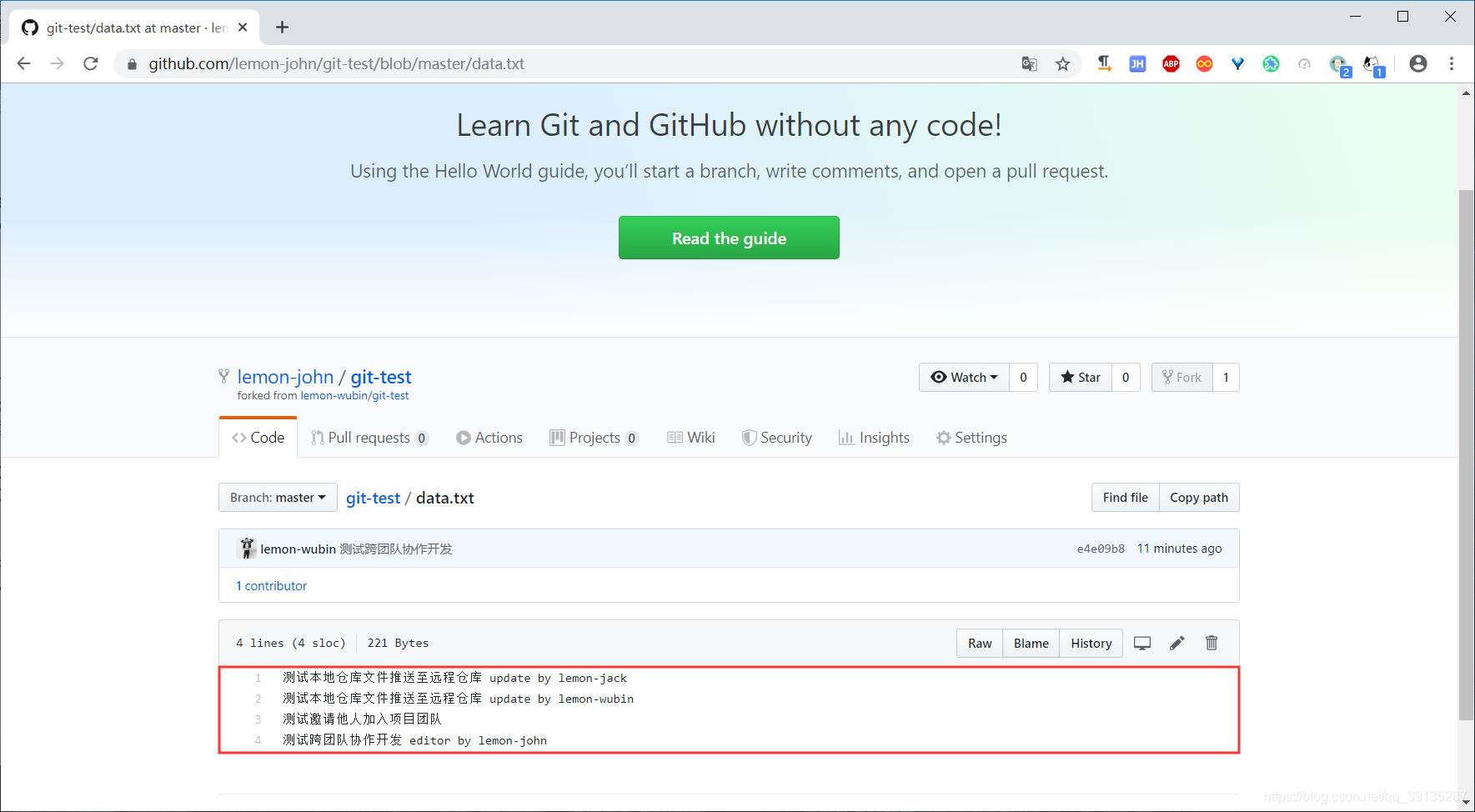Click the Read the guide button

pos(729,238)
